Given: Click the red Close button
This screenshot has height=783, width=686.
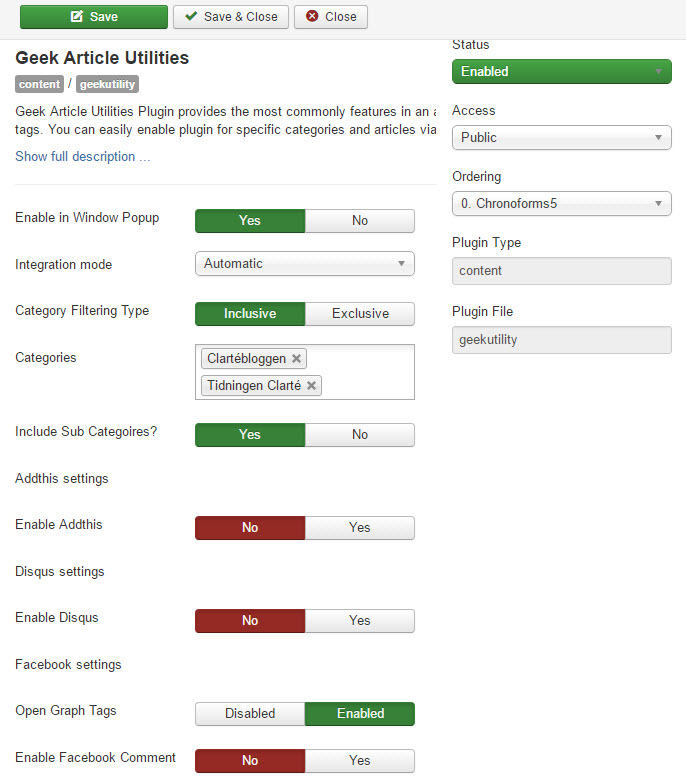Looking at the screenshot, I should click(331, 17).
